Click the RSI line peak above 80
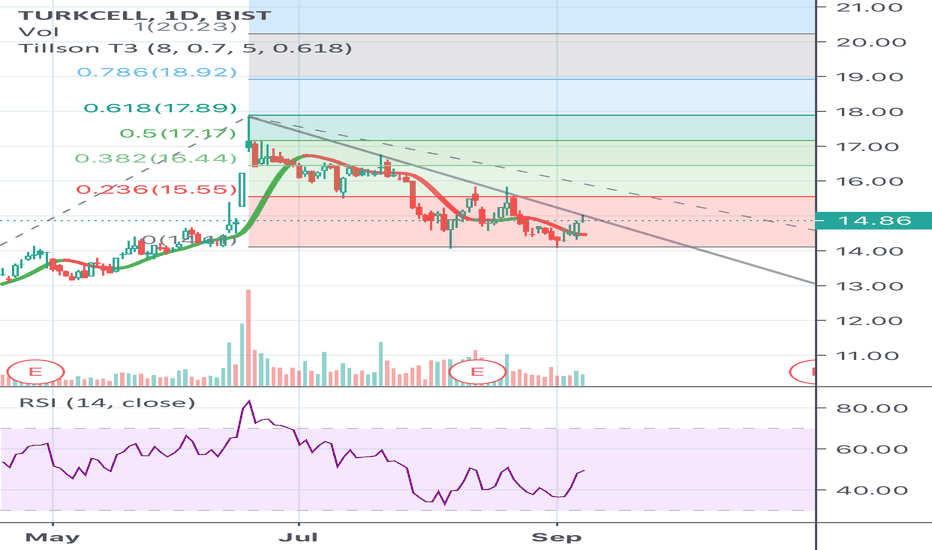Screen dimensions: 932x550 [248, 401]
